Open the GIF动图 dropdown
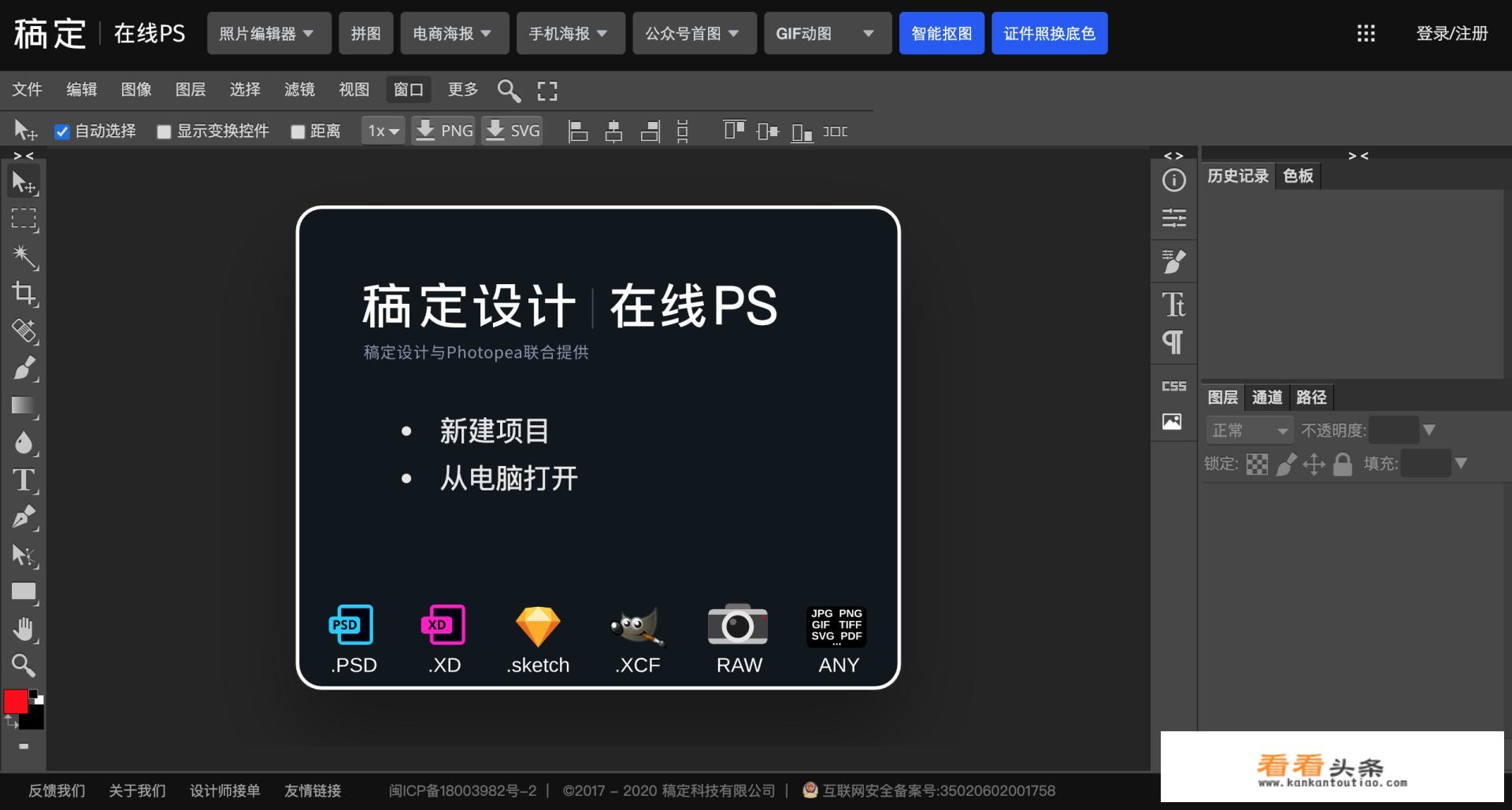1512x810 pixels. pyautogui.click(x=828, y=33)
